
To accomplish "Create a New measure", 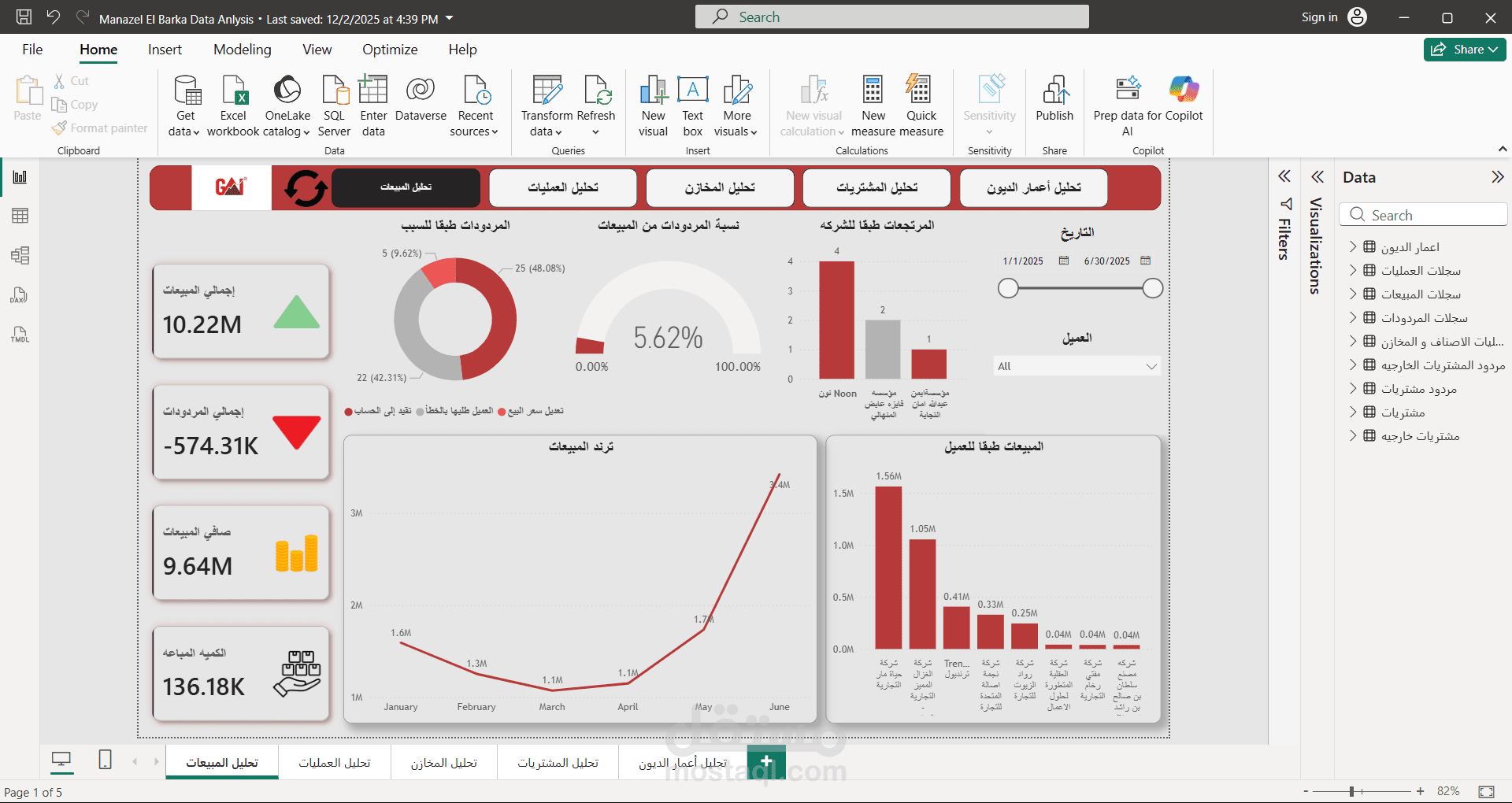I will [873, 105].
